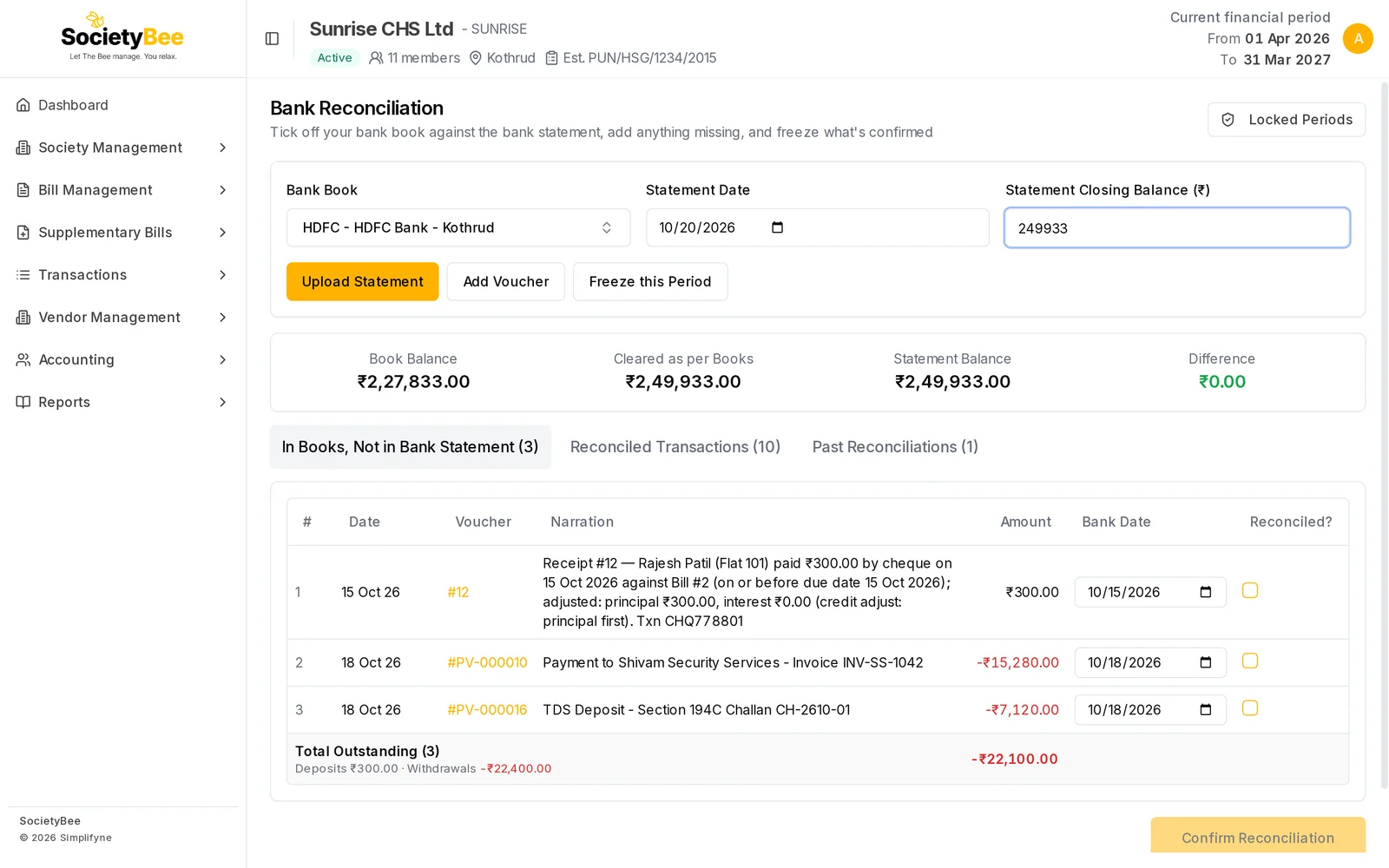Expand Reports menu chevron
This screenshot has width=1389, height=868.
coord(222,402)
